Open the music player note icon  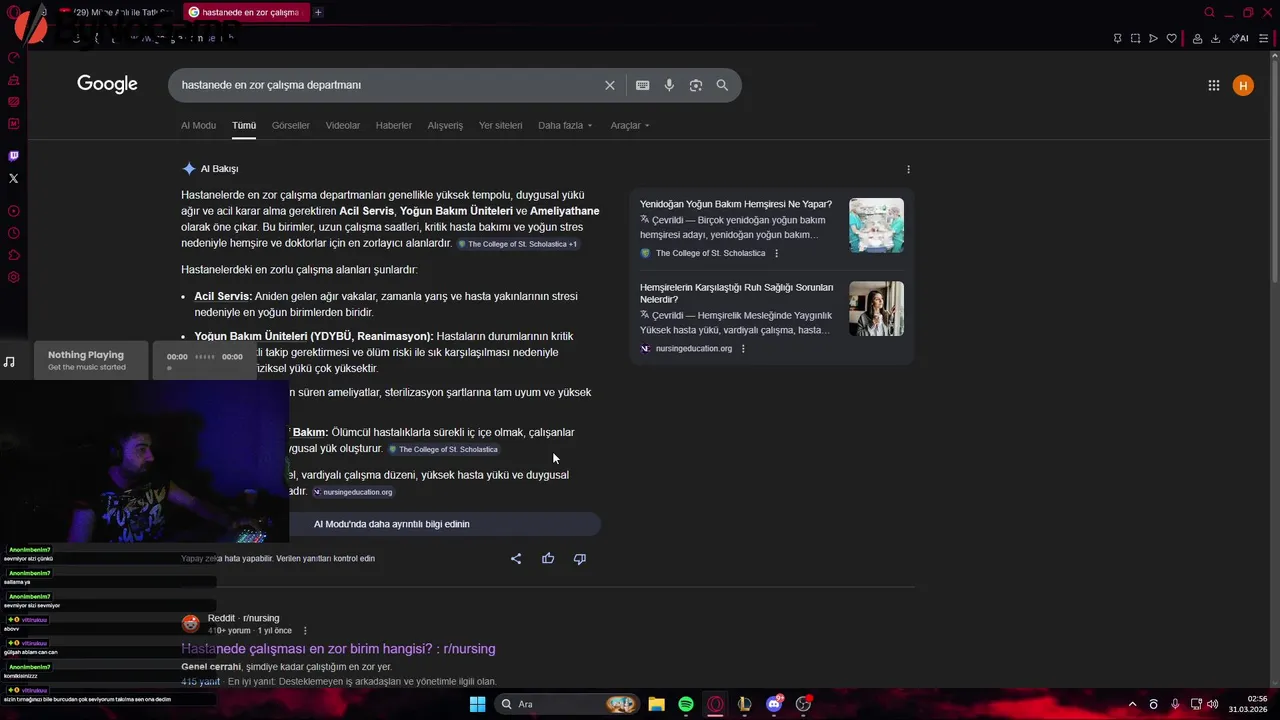point(9,362)
